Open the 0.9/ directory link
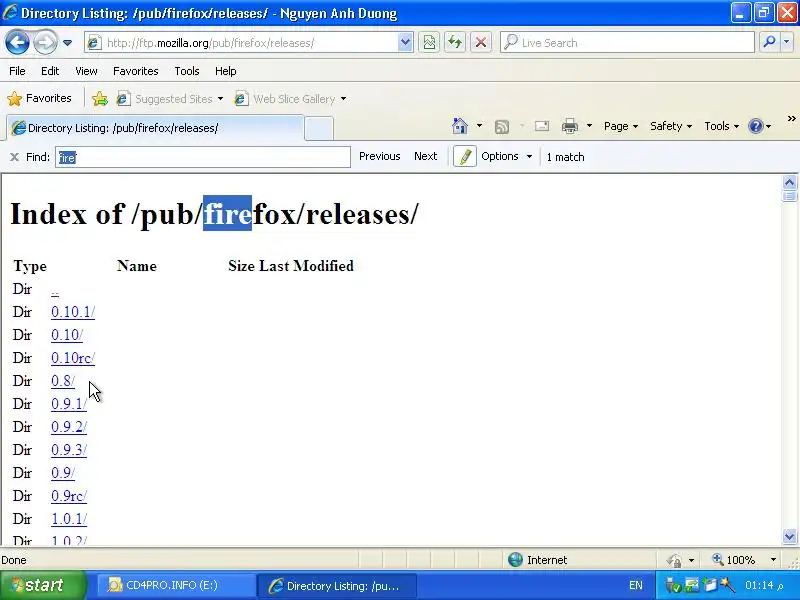This screenshot has height=600, width=800. (x=63, y=472)
